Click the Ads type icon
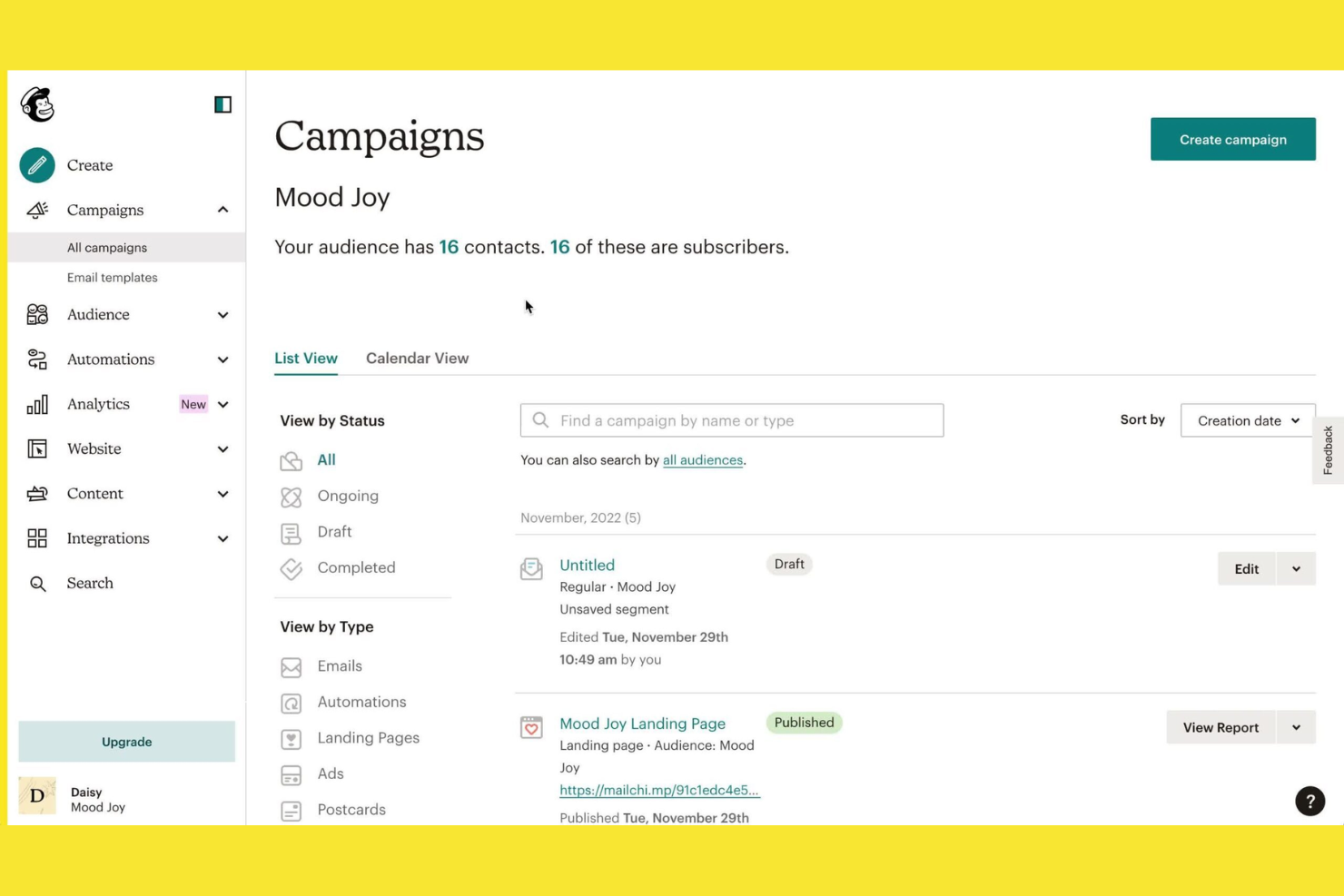 coord(291,775)
